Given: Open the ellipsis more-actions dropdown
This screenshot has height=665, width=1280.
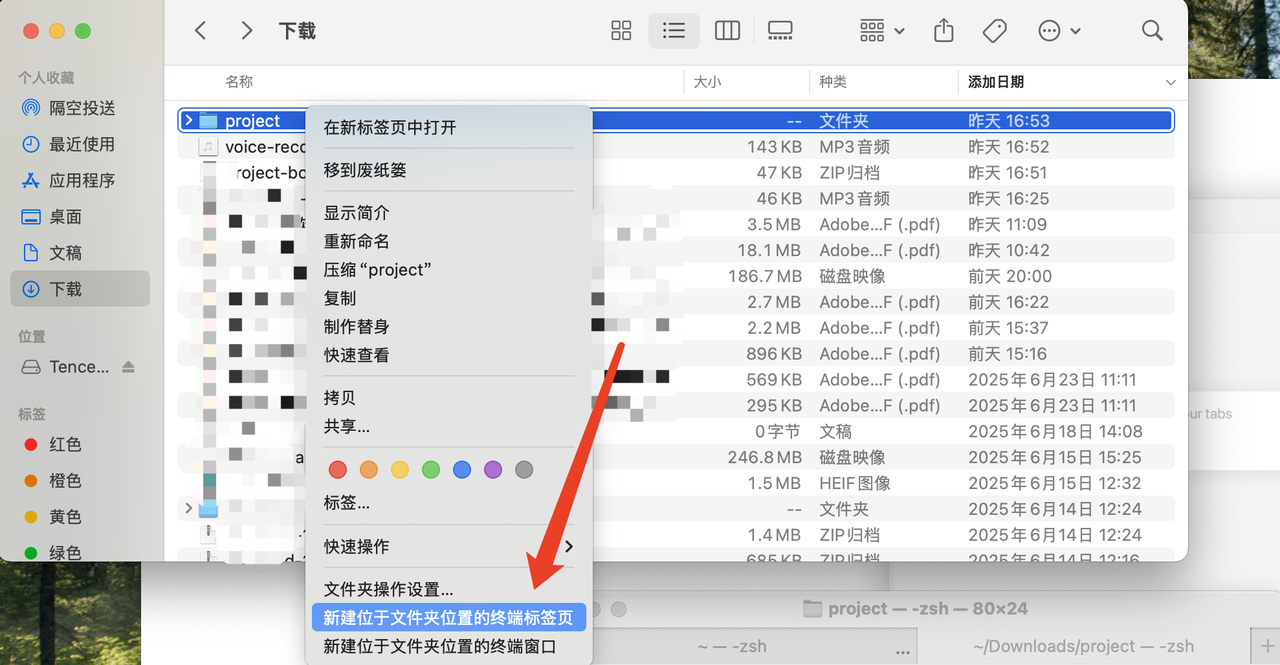Looking at the screenshot, I should tap(1059, 31).
